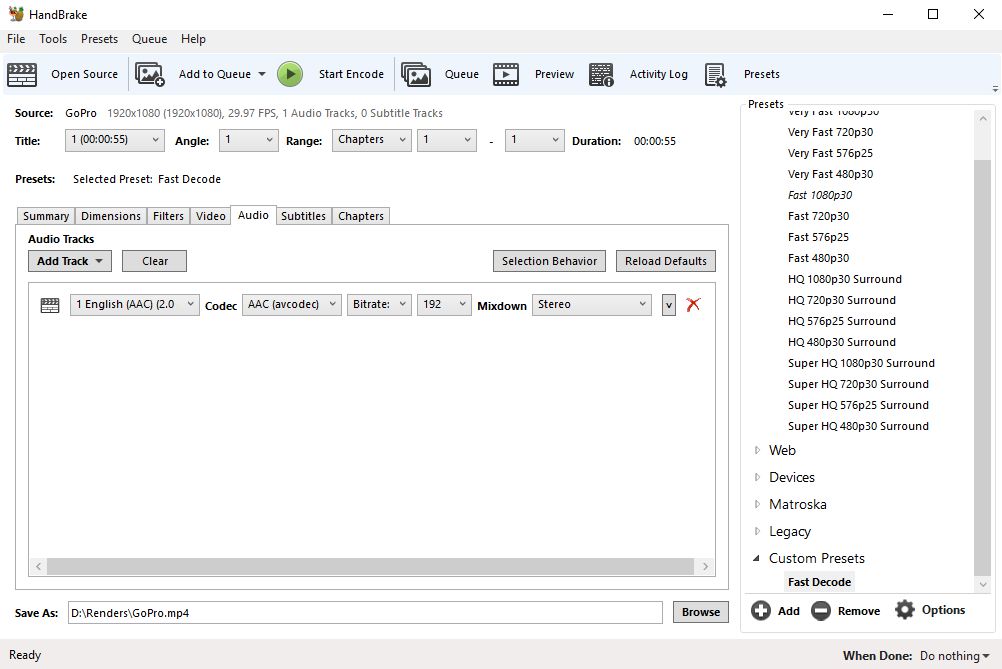Open the audio source track dropdown
1002x669 pixels.
coord(134,305)
